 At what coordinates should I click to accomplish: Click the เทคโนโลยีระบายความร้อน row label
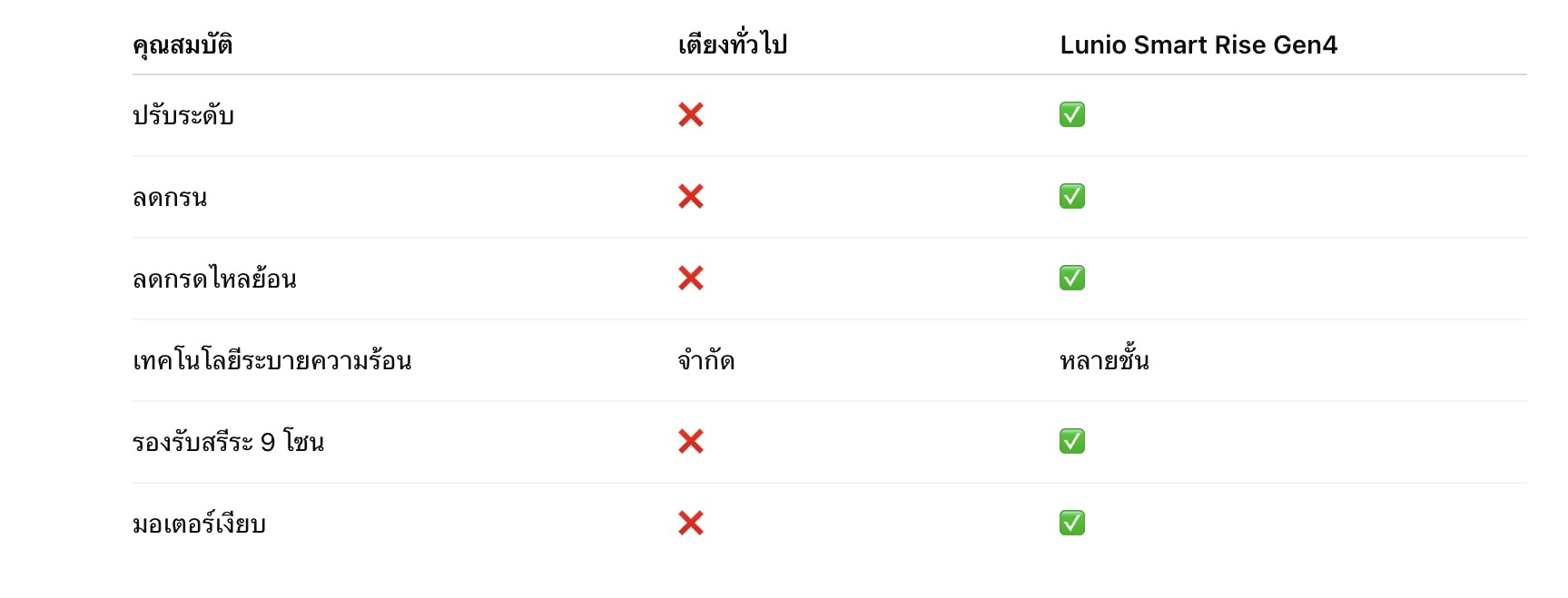(271, 361)
